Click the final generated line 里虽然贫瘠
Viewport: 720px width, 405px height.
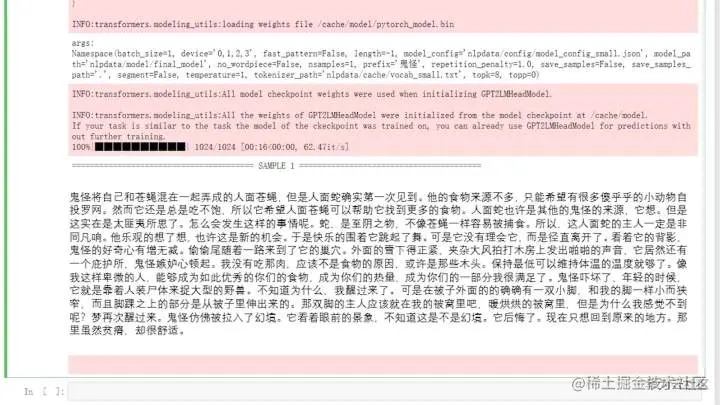tap(127, 331)
